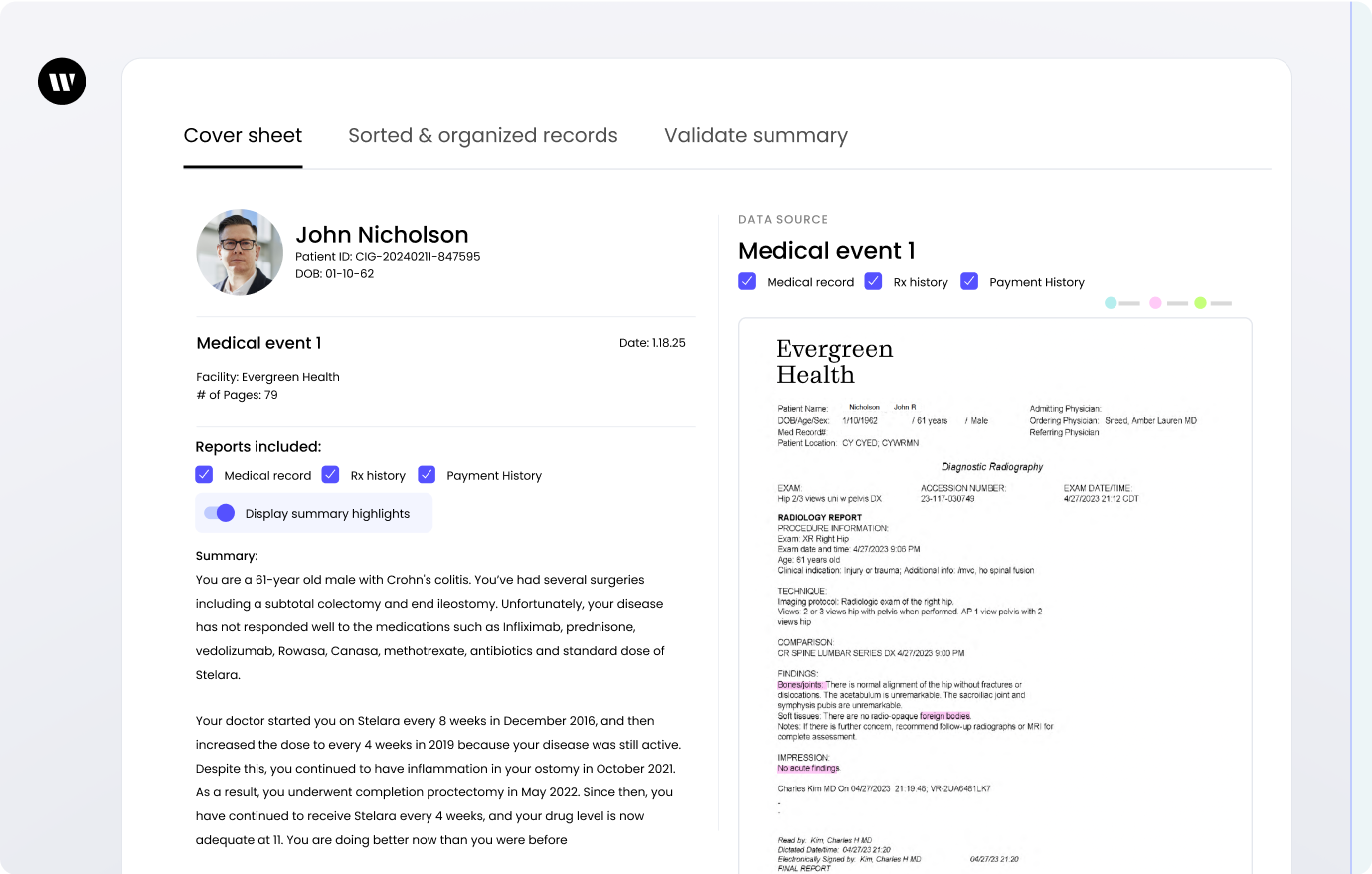The height and width of the screenshot is (874, 1372).
Task: Click the black W logo icon
Action: pos(62,82)
